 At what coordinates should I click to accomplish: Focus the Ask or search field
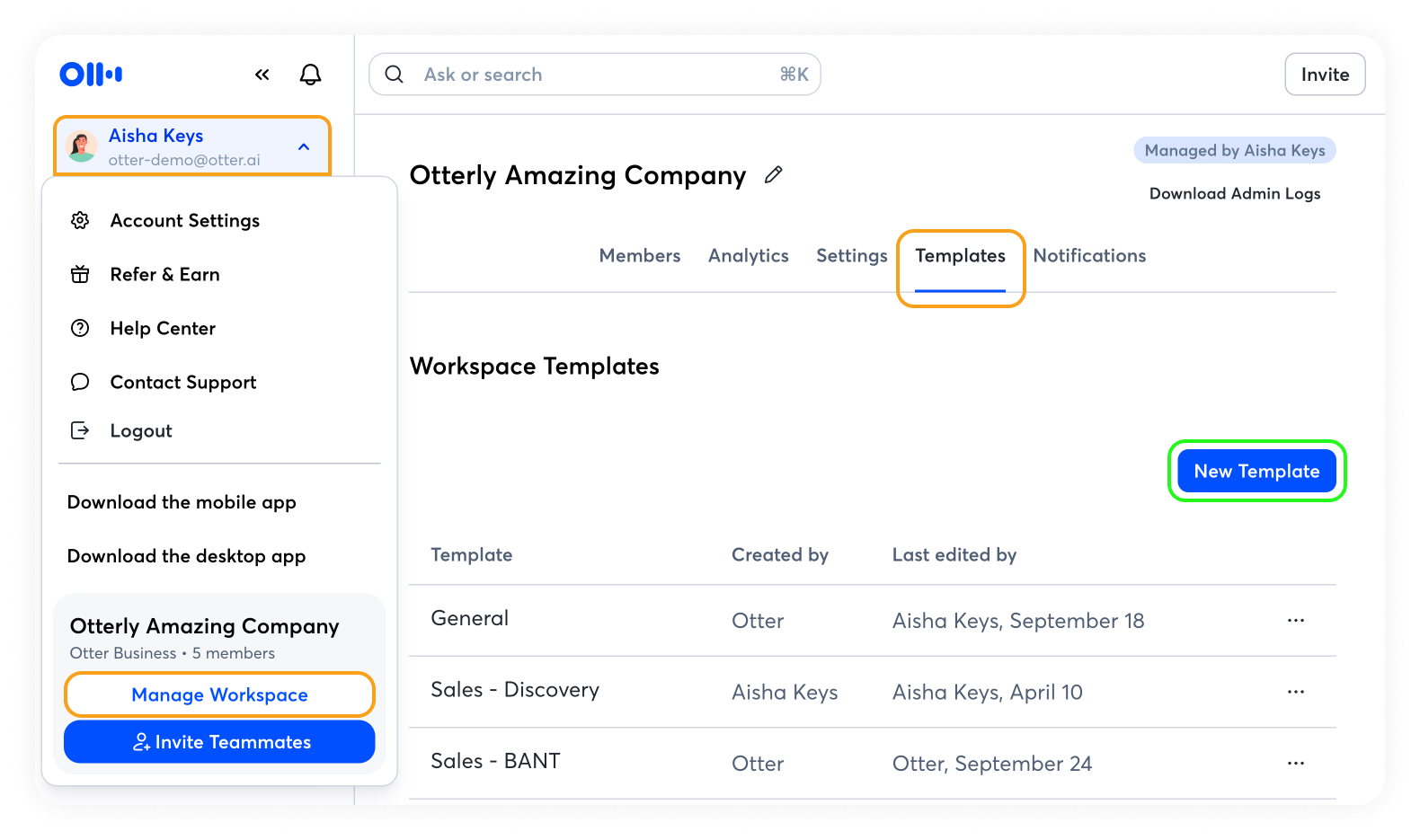[593, 75]
